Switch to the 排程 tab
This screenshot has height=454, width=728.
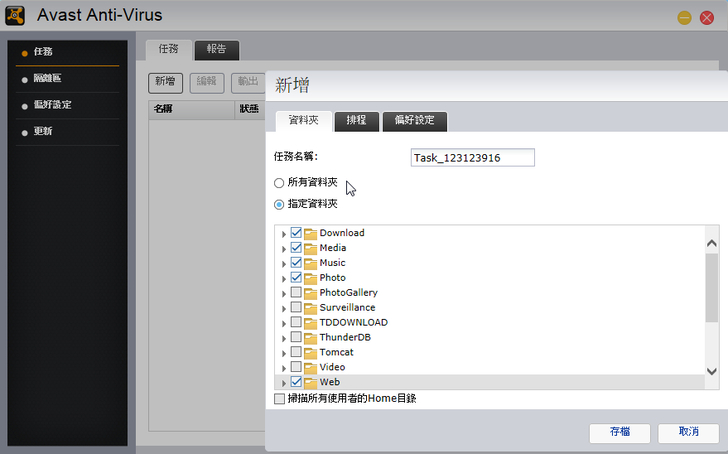pos(357,121)
